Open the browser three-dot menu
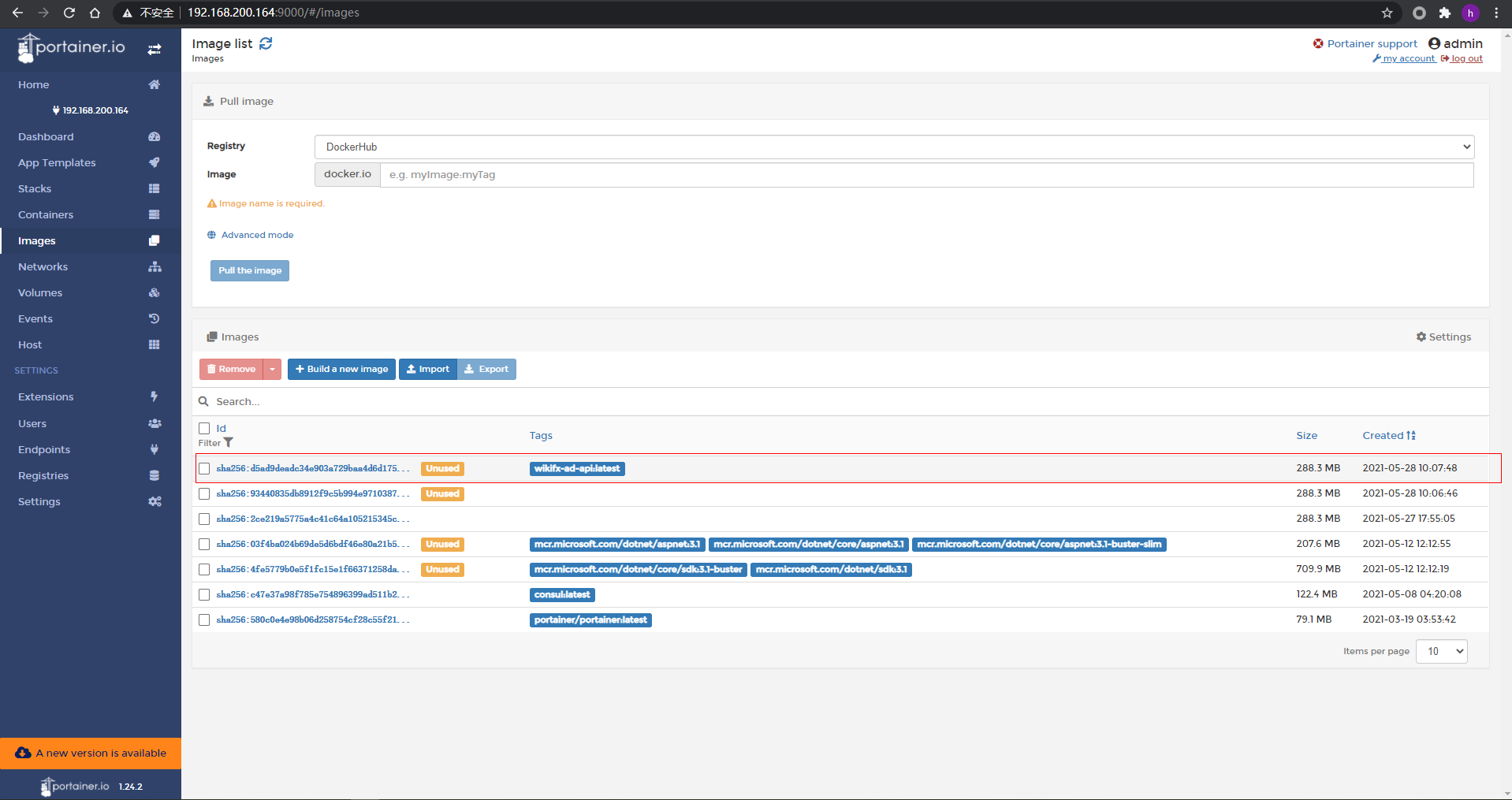Viewport: 1512px width, 800px height. pyautogui.click(x=1496, y=13)
